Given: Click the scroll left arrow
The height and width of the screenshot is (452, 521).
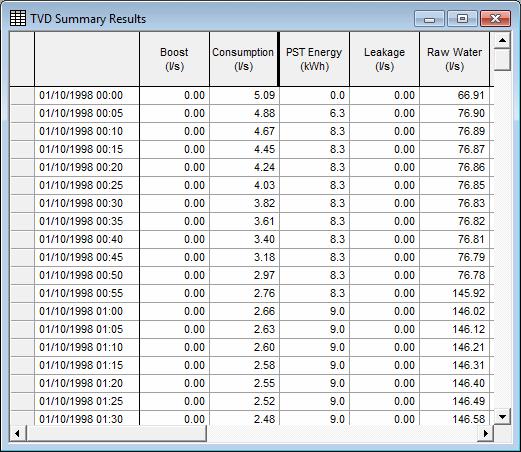Looking at the screenshot, I should (x=18, y=433).
